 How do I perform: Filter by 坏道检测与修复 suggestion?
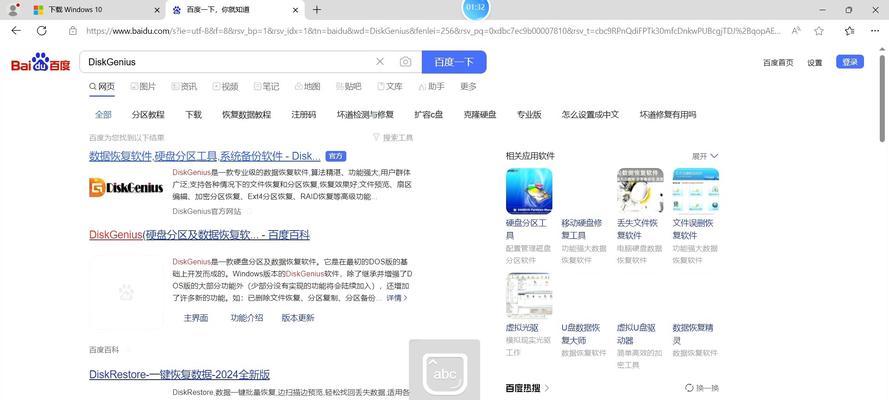click(365, 114)
